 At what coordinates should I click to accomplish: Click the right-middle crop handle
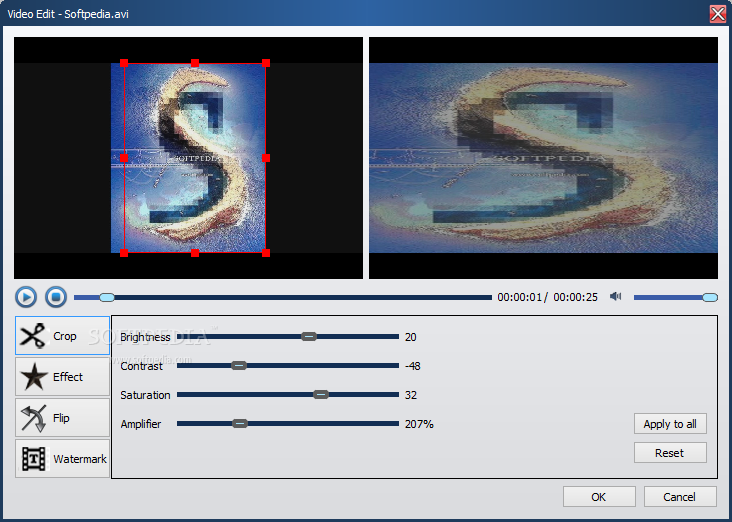266,158
